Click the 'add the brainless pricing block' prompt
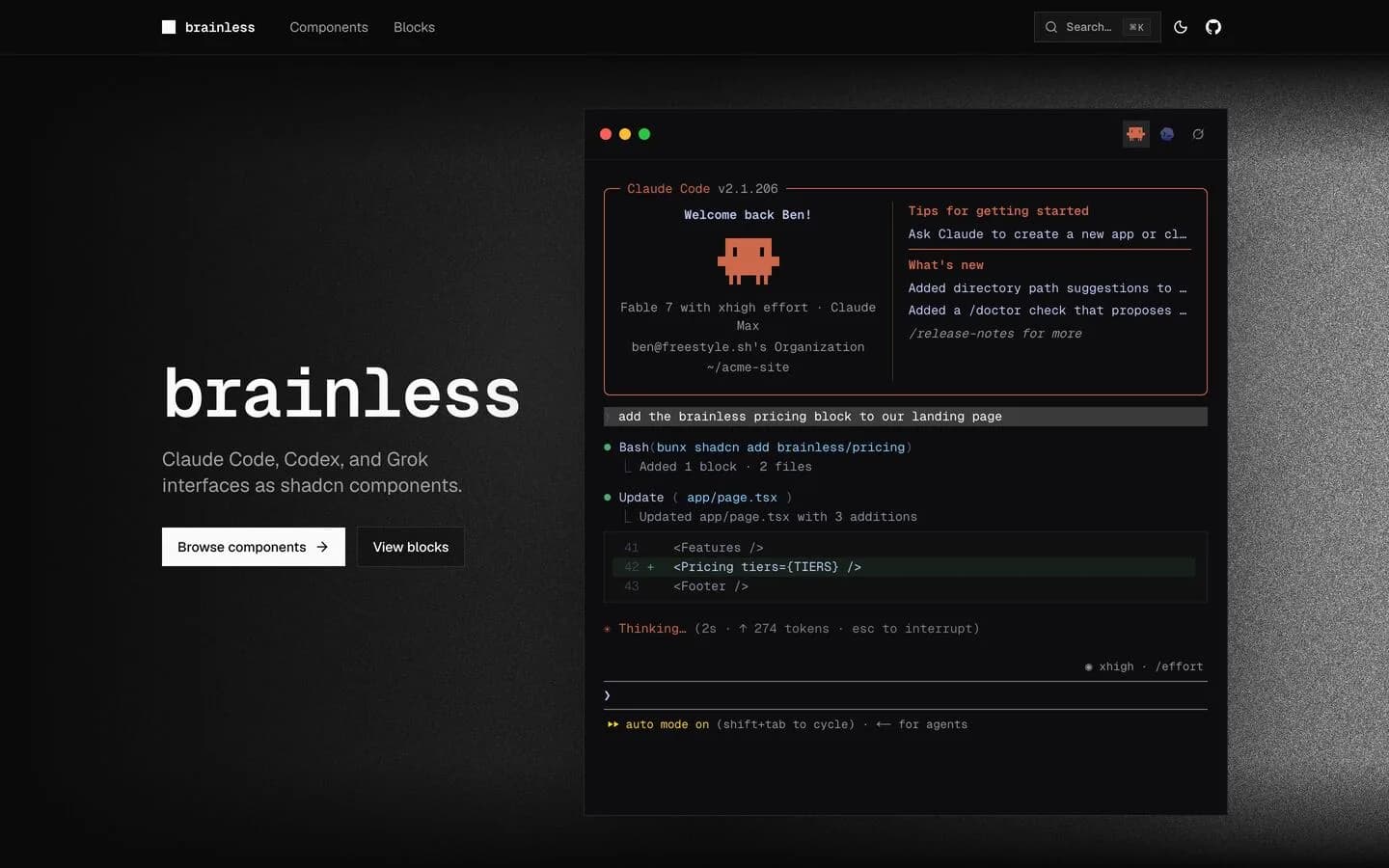1389x868 pixels. [x=906, y=417]
